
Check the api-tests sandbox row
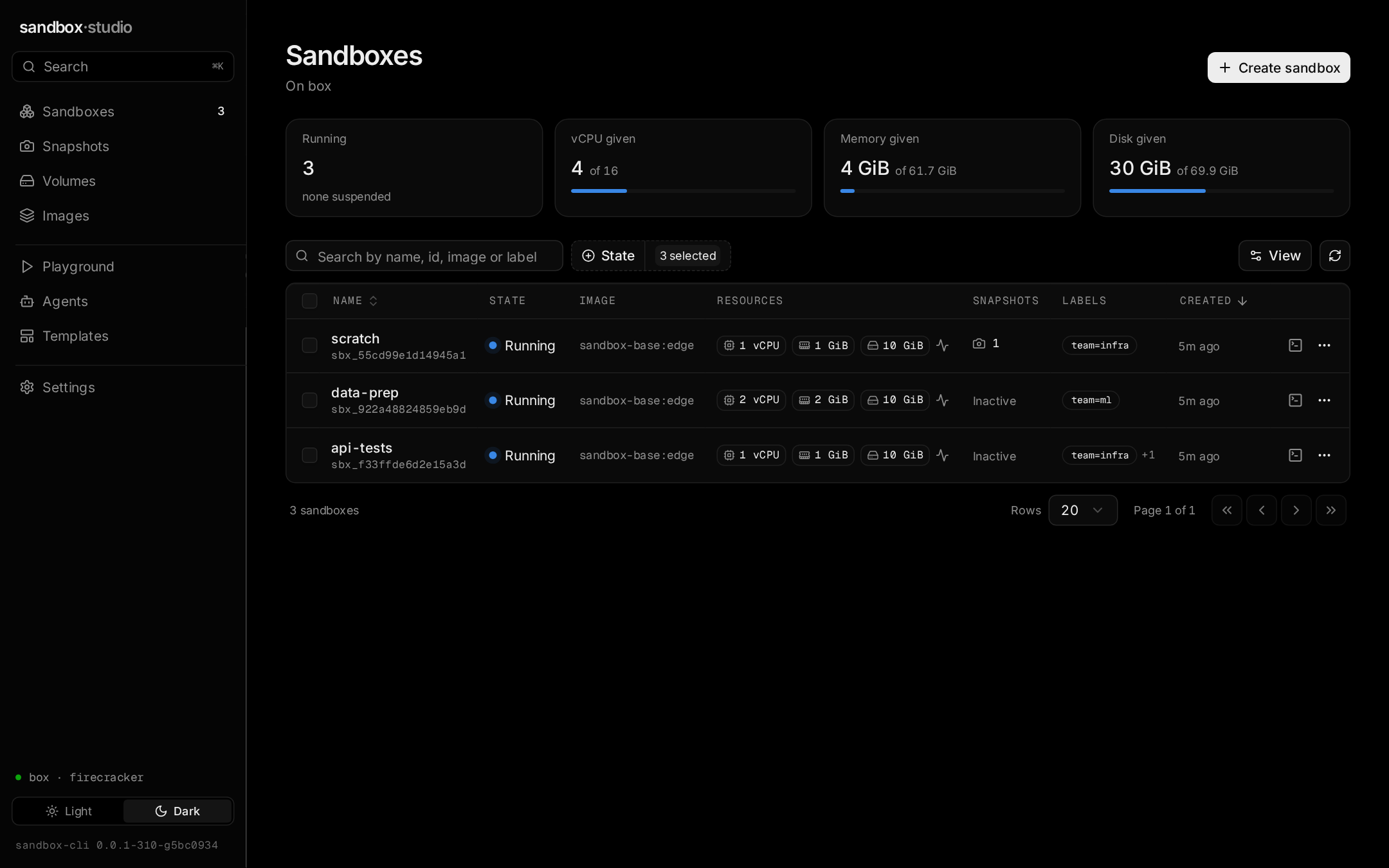pyautogui.click(x=309, y=455)
